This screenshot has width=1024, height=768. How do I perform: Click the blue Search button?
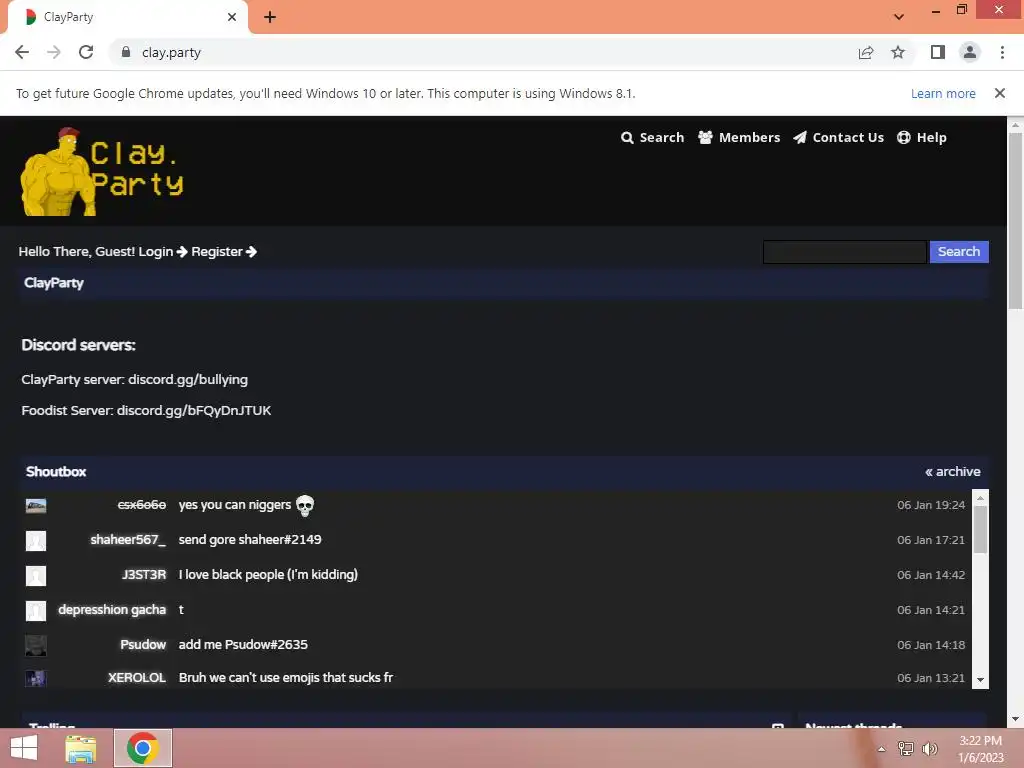959,251
